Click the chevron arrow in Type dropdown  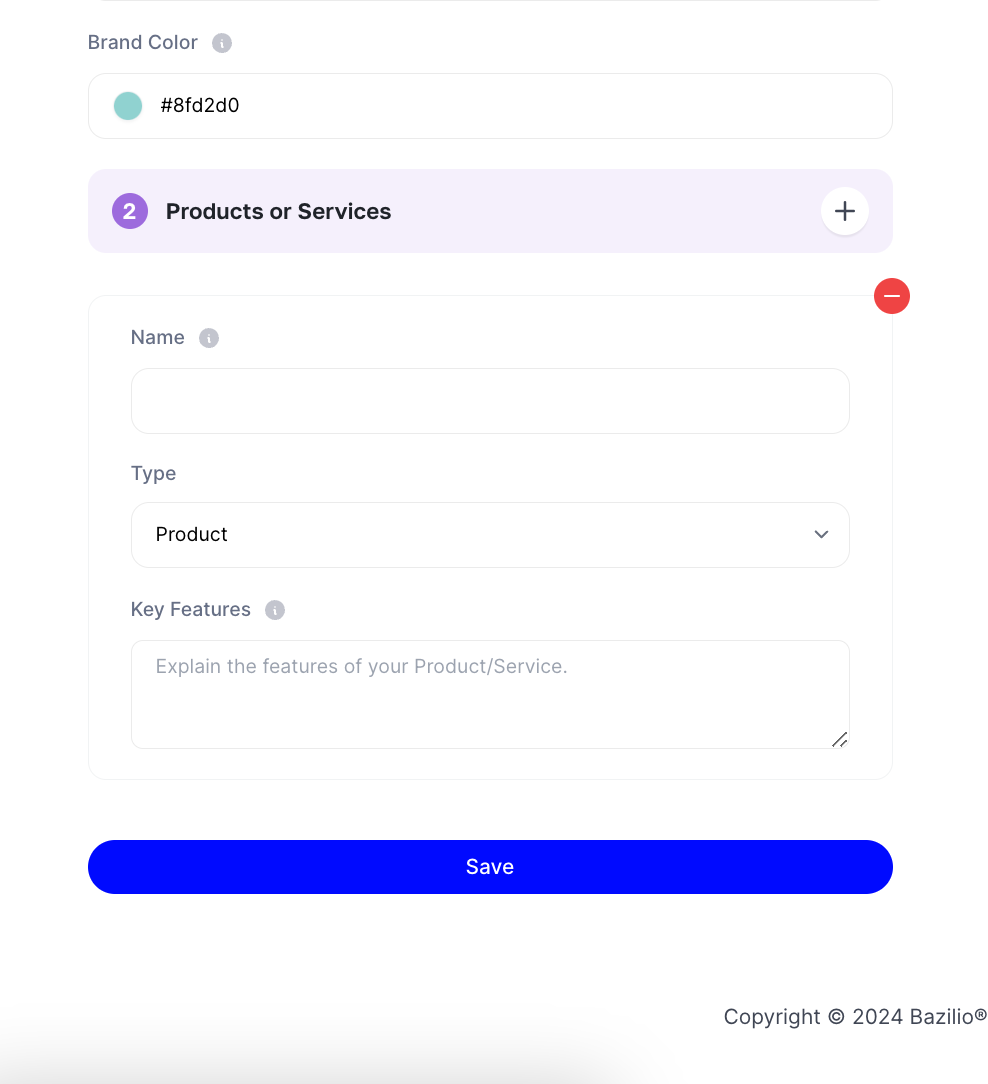click(x=821, y=535)
